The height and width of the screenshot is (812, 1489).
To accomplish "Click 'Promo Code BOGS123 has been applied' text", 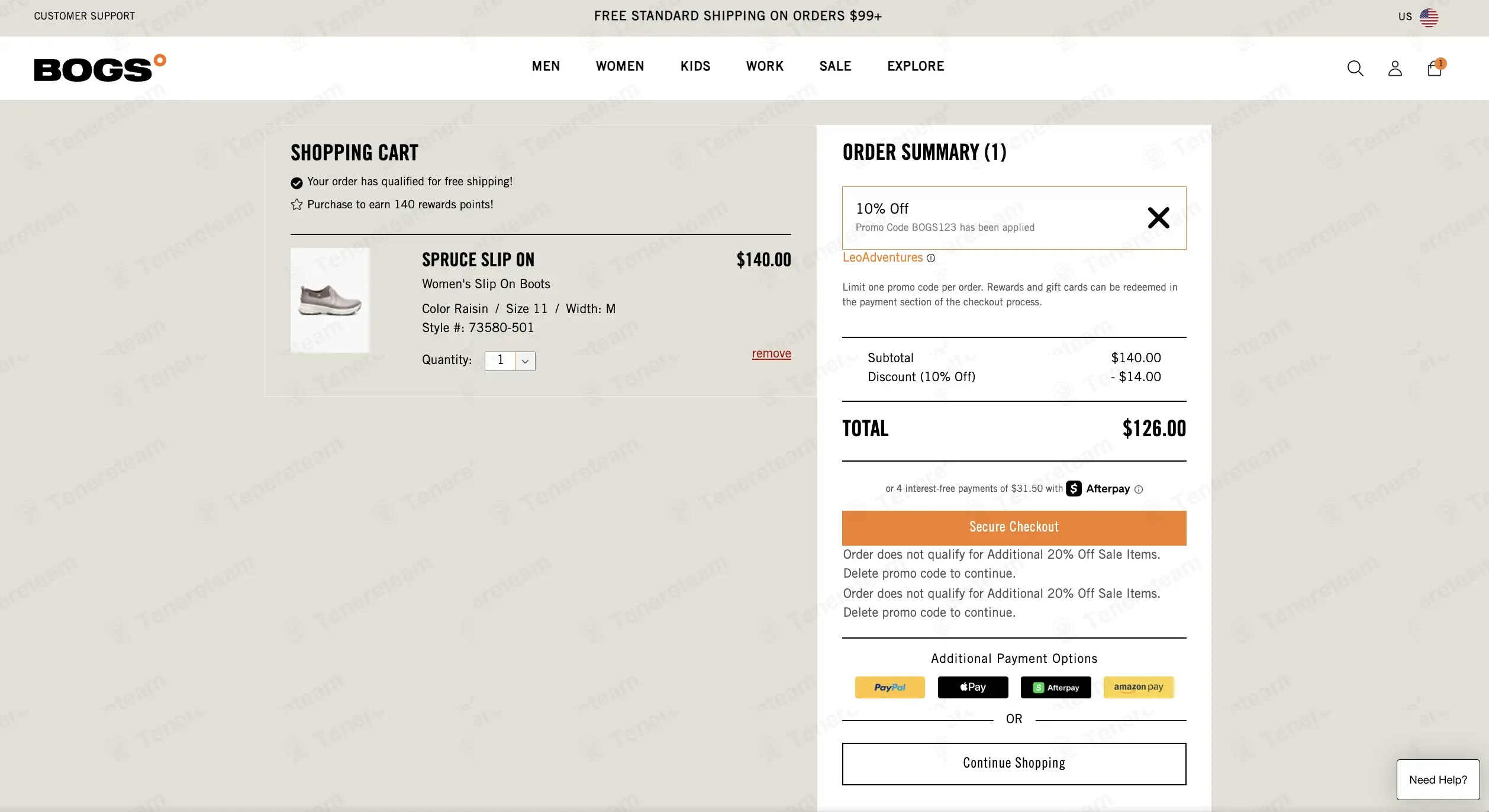I will (x=945, y=227).
